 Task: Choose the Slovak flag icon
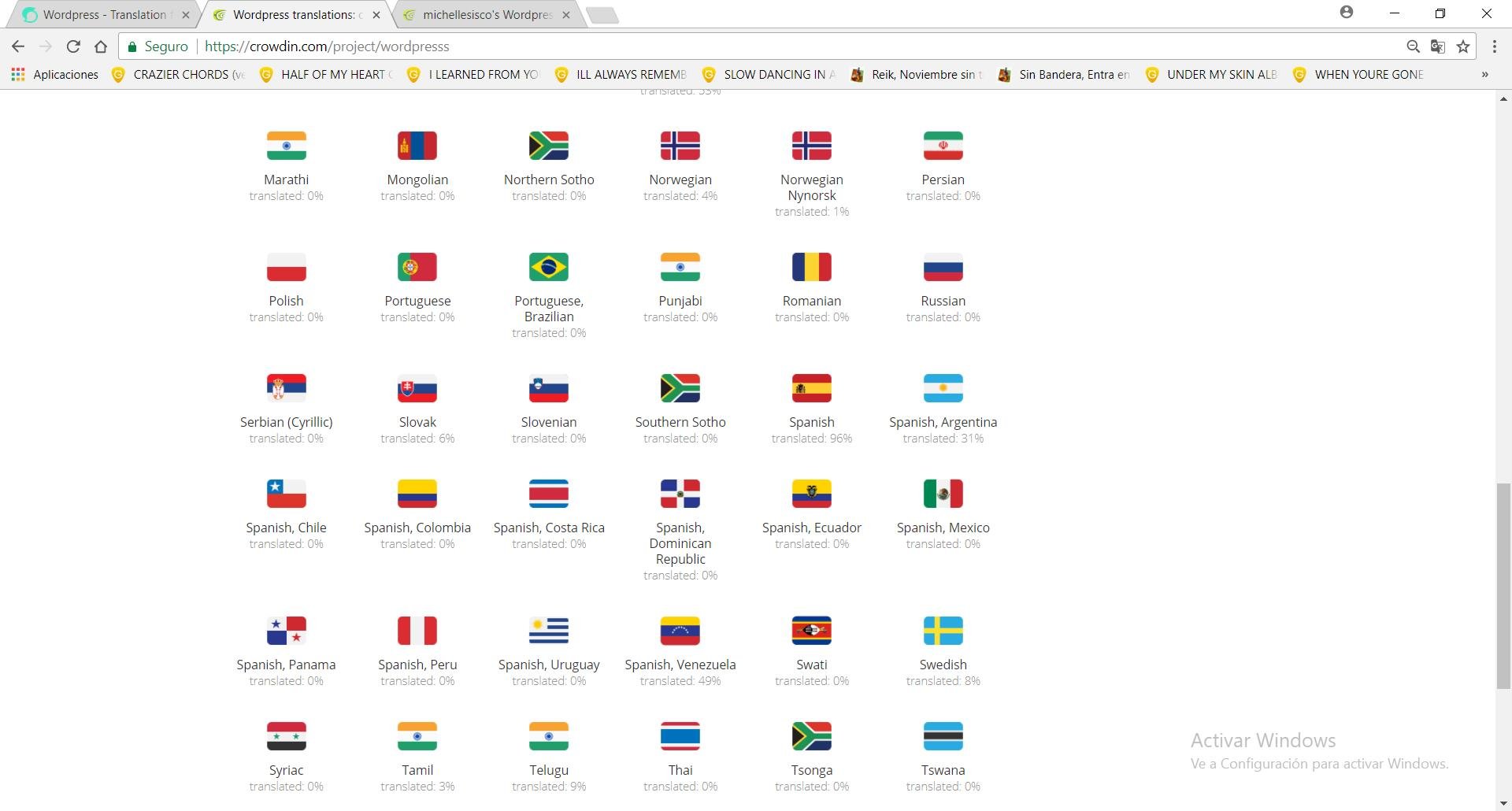417,388
